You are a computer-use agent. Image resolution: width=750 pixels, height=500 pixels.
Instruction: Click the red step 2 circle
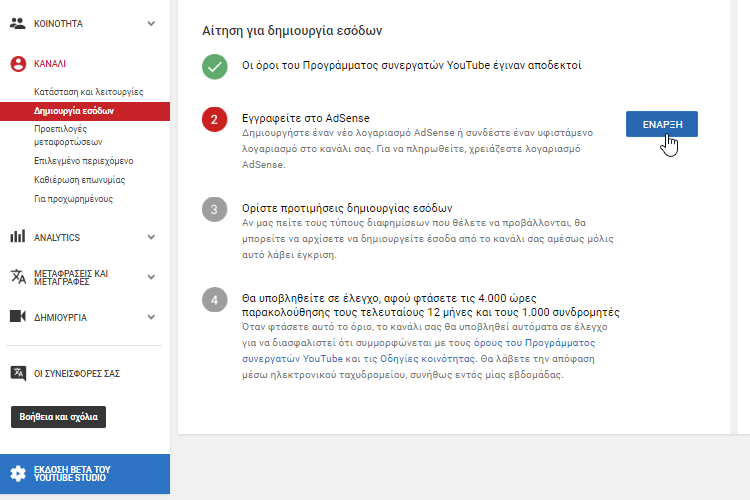215,119
